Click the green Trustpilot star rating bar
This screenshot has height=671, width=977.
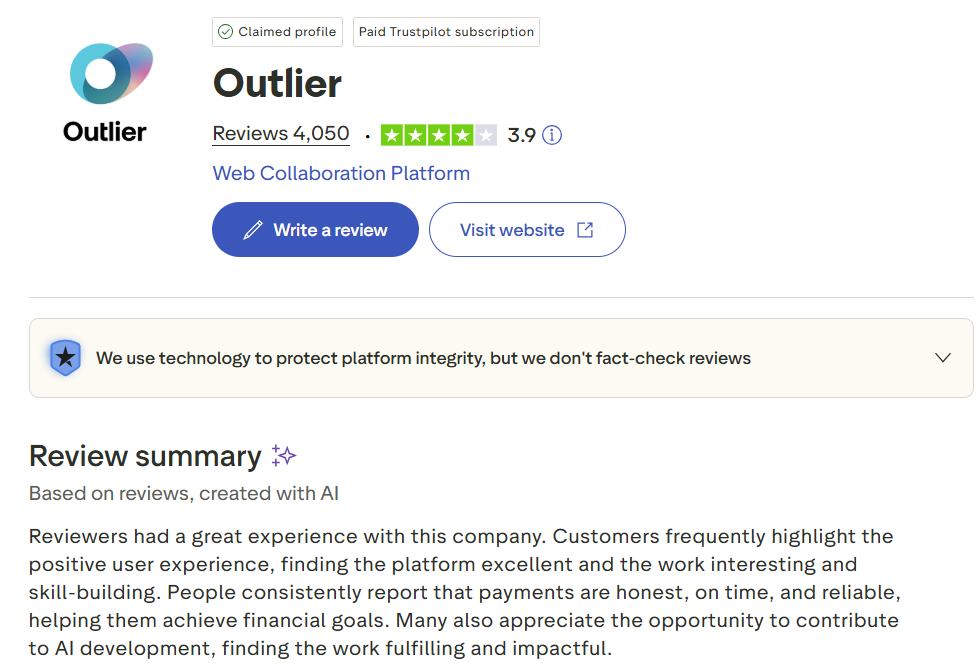[x=438, y=134]
